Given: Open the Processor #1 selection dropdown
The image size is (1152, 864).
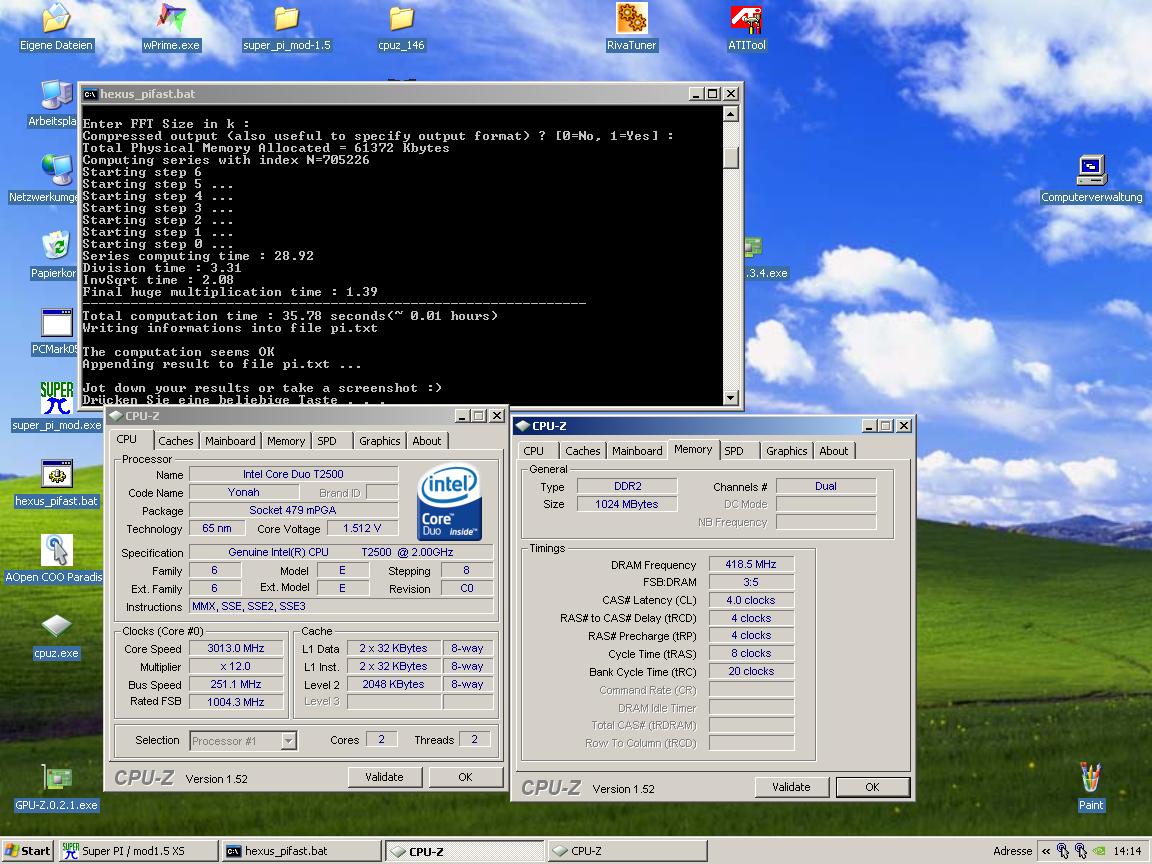Looking at the screenshot, I should pos(289,741).
